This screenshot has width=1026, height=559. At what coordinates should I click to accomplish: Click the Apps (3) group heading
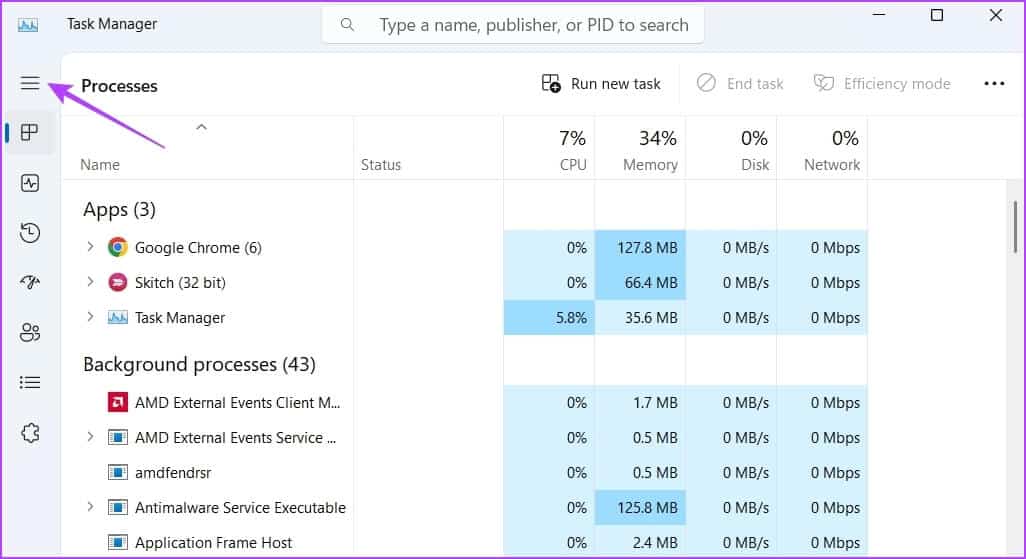point(119,209)
